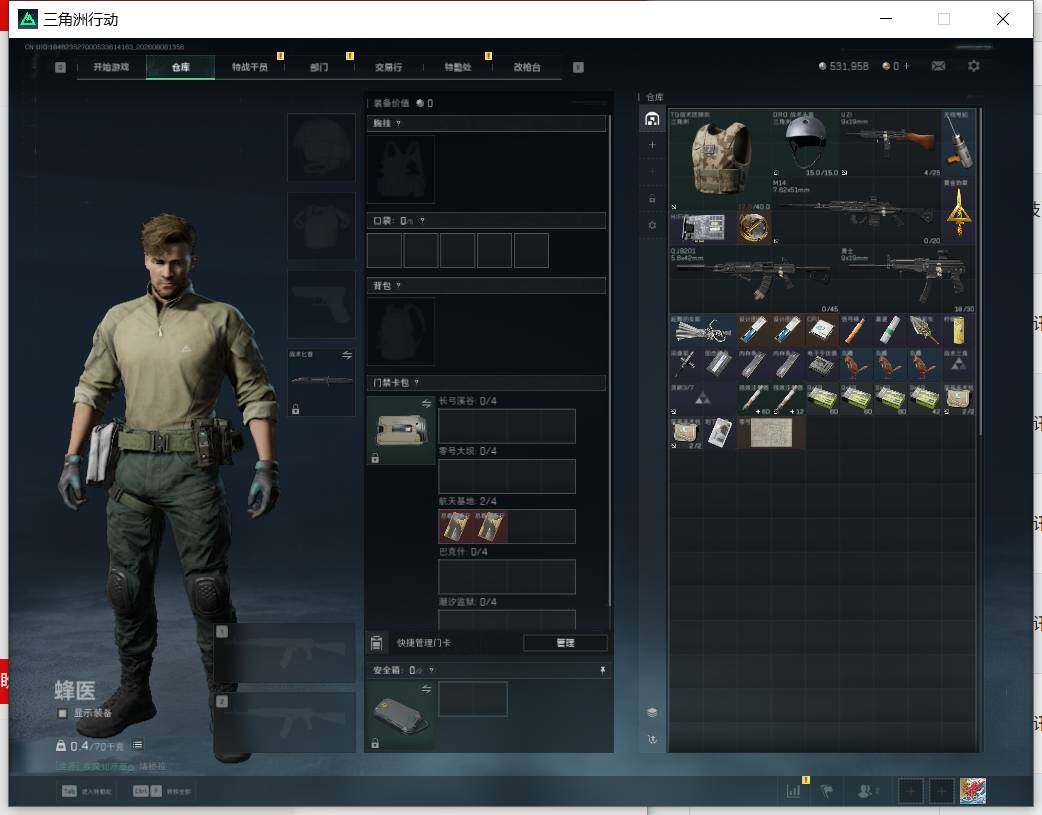
Task: Add premium currency with plus icon
Action: coord(906,66)
